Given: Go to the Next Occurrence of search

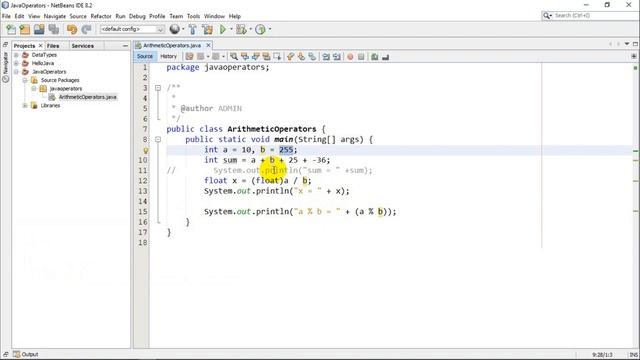Looking at the screenshot, I should (256, 57).
